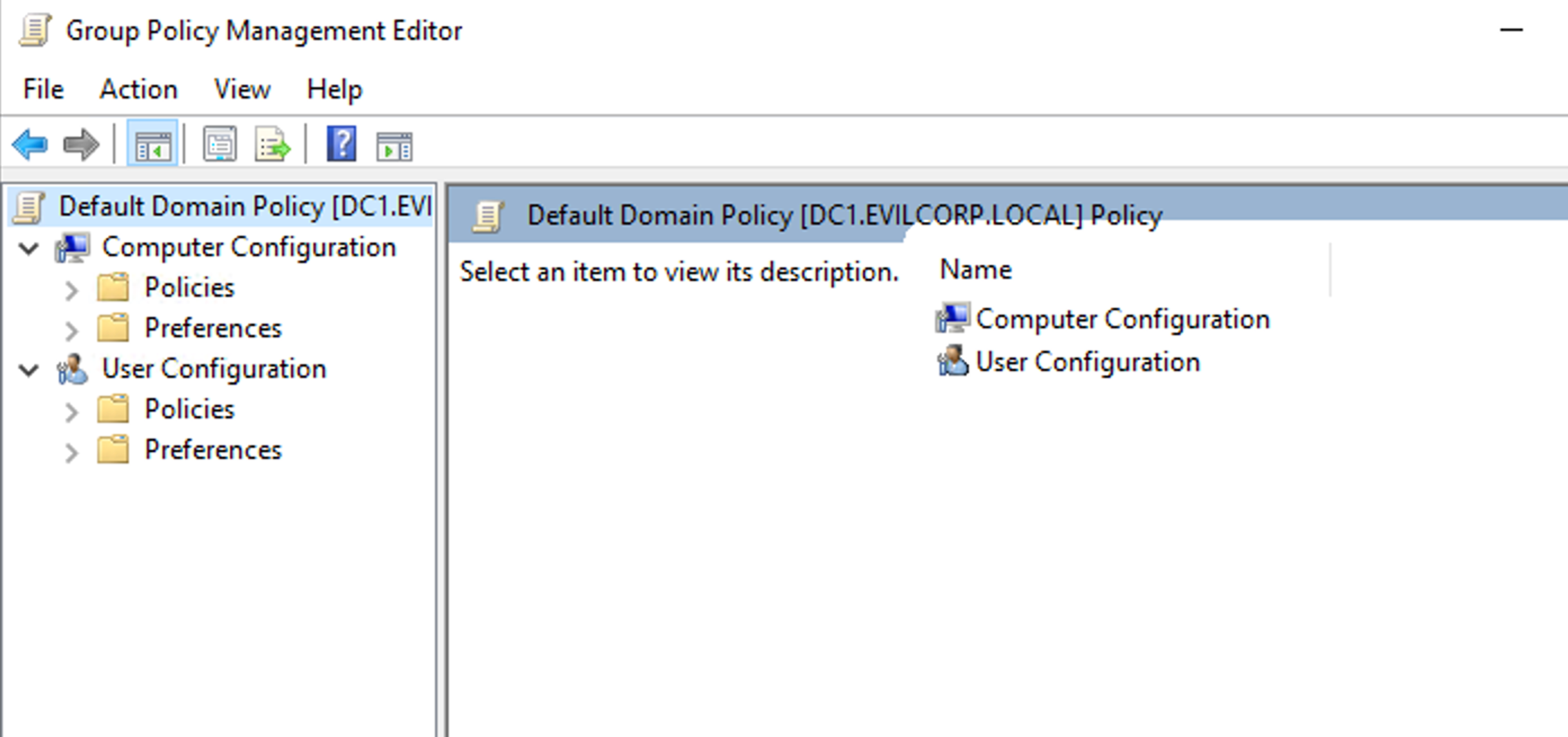Viewport: 1568px width, 737px height.
Task: Toggle Show/Hide Console Tree toolbar button
Action: point(152,144)
